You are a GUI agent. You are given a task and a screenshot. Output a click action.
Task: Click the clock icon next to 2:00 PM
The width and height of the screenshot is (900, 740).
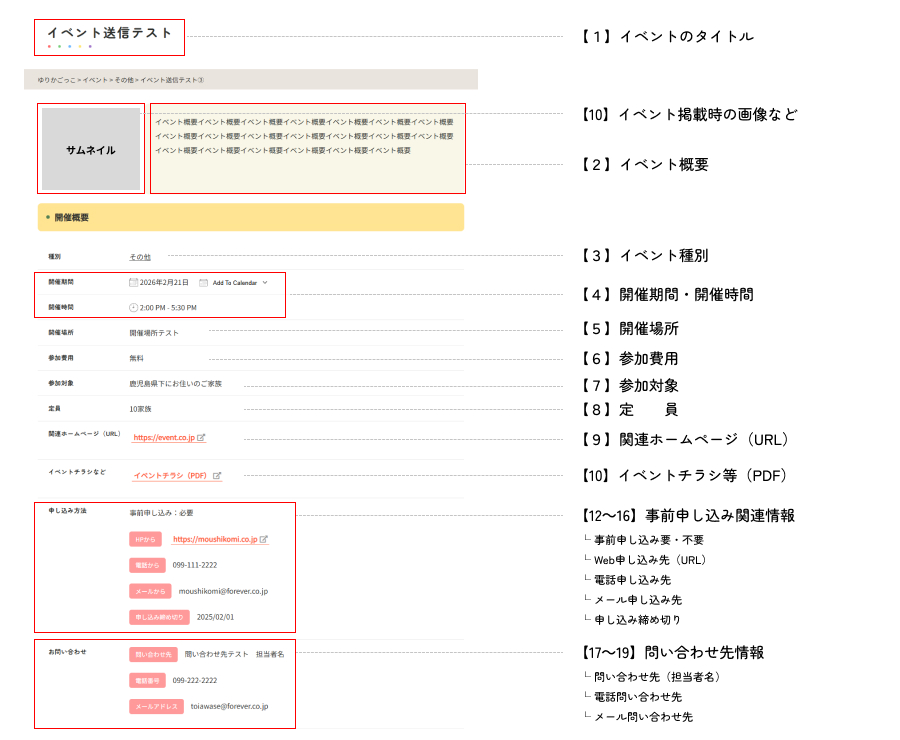pyautogui.click(x=134, y=308)
